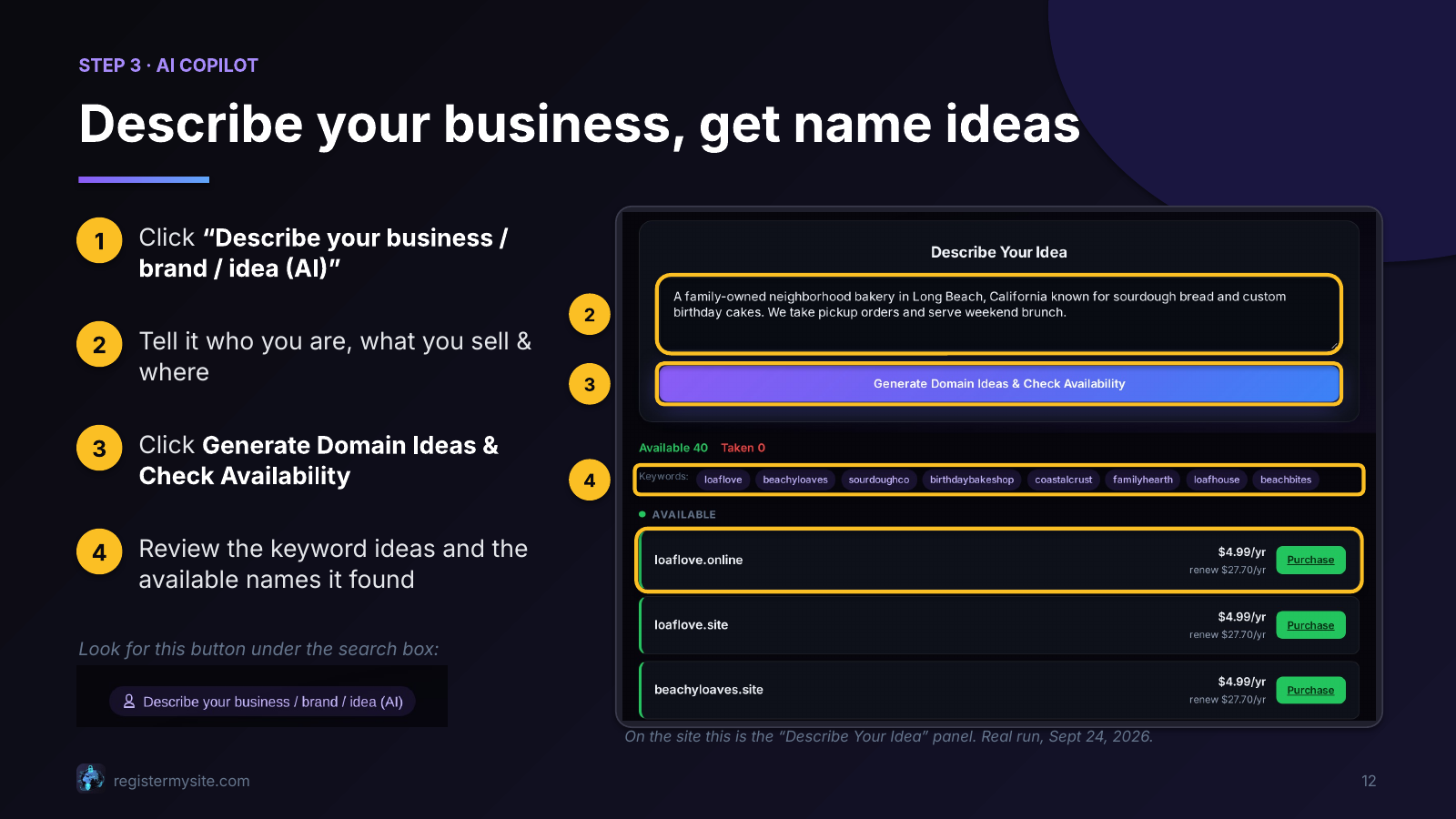Select the familyhearth keyword chip
Screen dimensions: 1456x819
click(1143, 480)
